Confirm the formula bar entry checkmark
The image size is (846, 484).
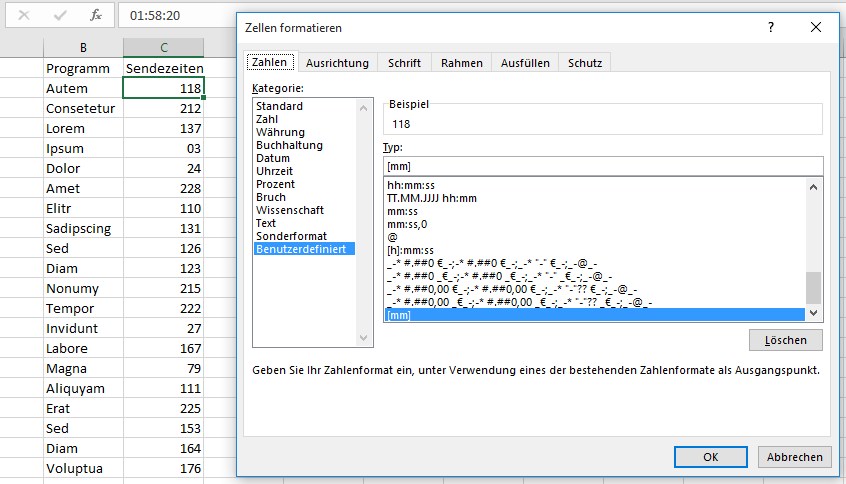click(x=59, y=16)
